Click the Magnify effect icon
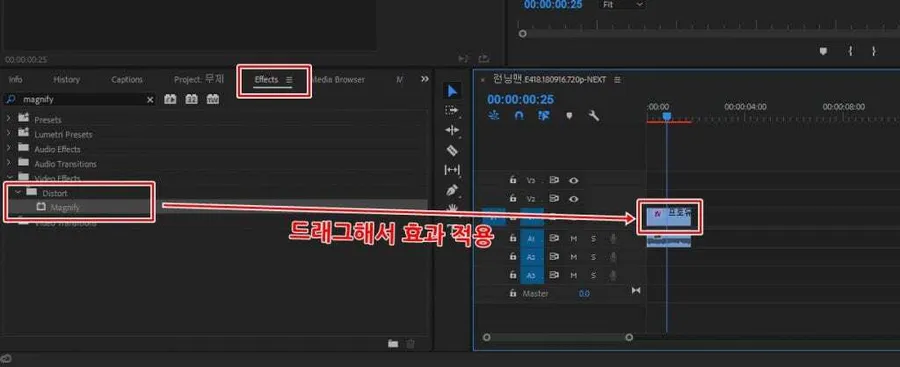The image size is (900, 367). tap(41, 207)
